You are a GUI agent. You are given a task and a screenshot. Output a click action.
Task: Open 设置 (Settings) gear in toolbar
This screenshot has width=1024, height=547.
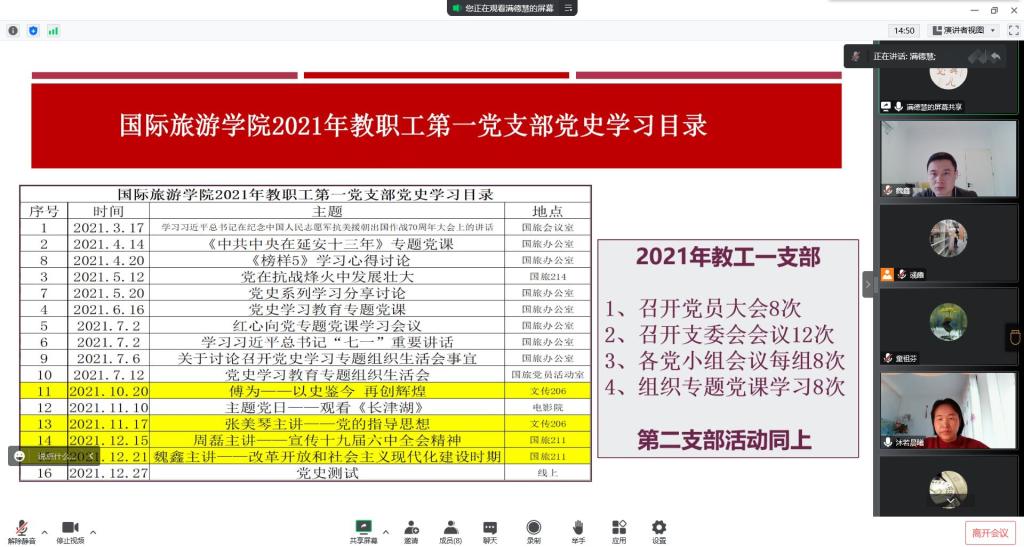tap(659, 531)
